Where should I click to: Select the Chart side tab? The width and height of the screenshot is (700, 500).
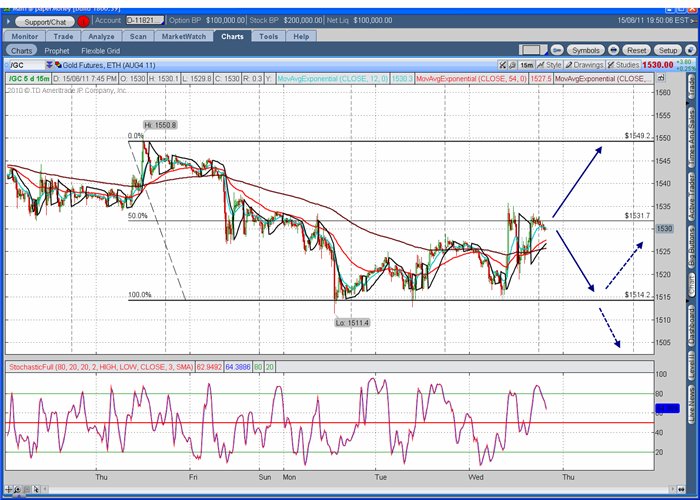692,285
